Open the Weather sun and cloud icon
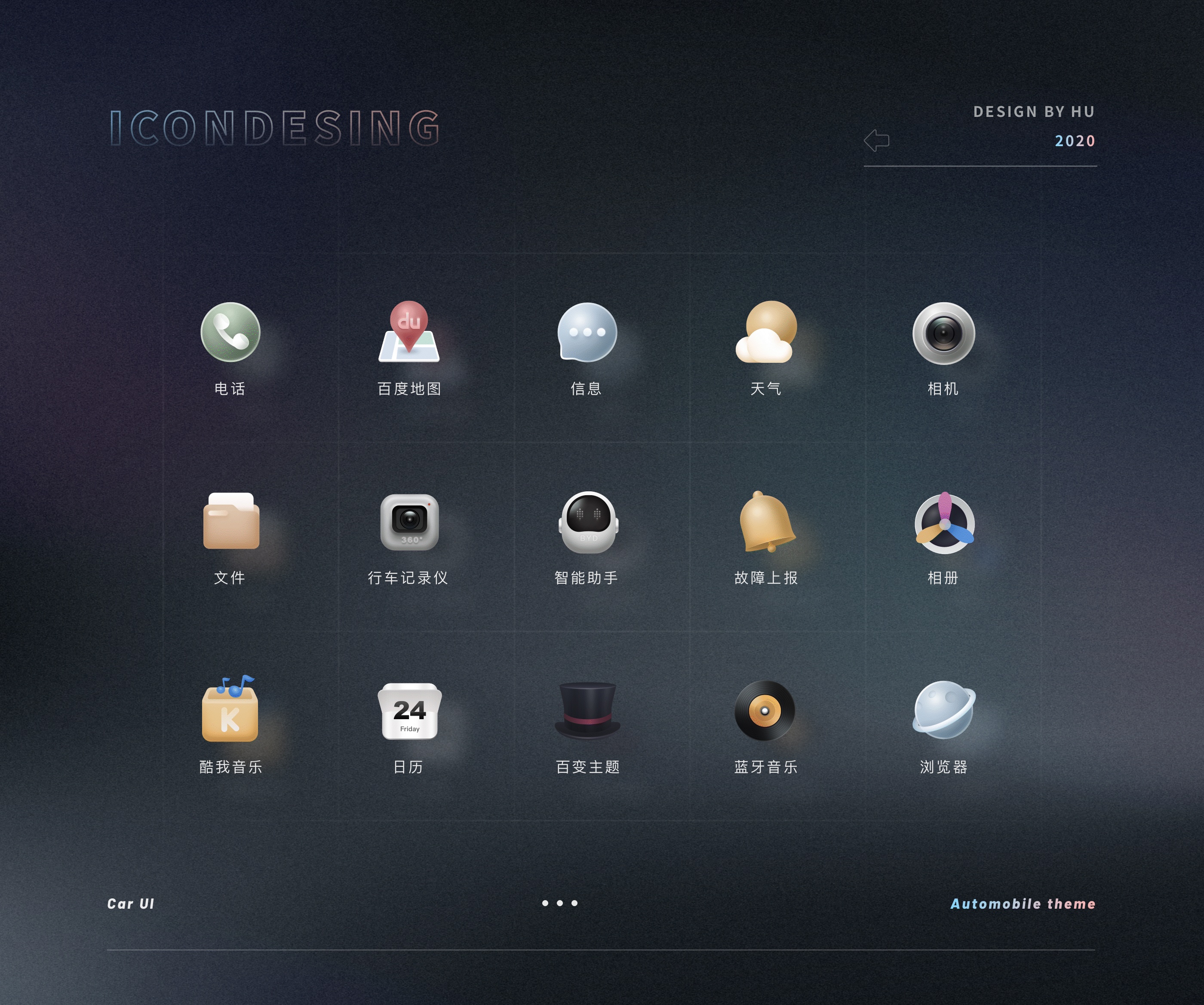 coord(766,332)
